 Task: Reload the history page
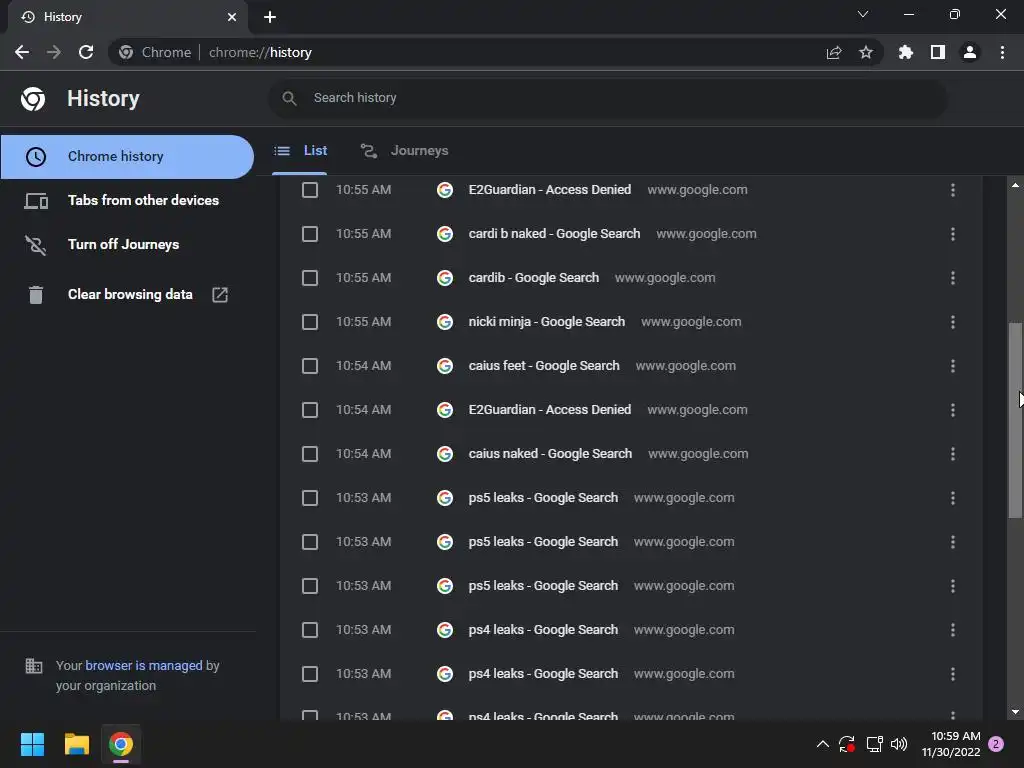pyautogui.click(x=86, y=52)
